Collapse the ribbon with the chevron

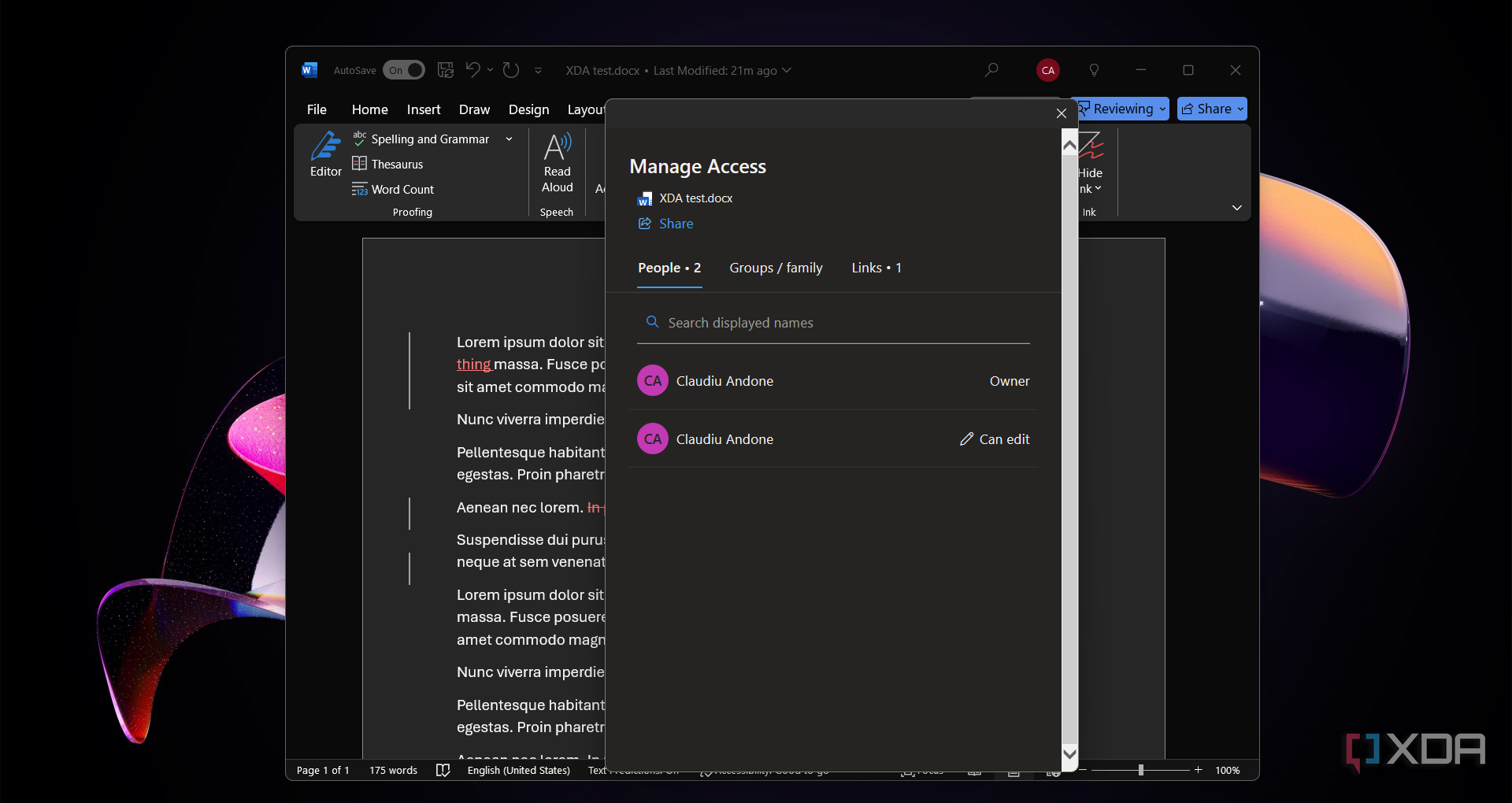point(1236,208)
